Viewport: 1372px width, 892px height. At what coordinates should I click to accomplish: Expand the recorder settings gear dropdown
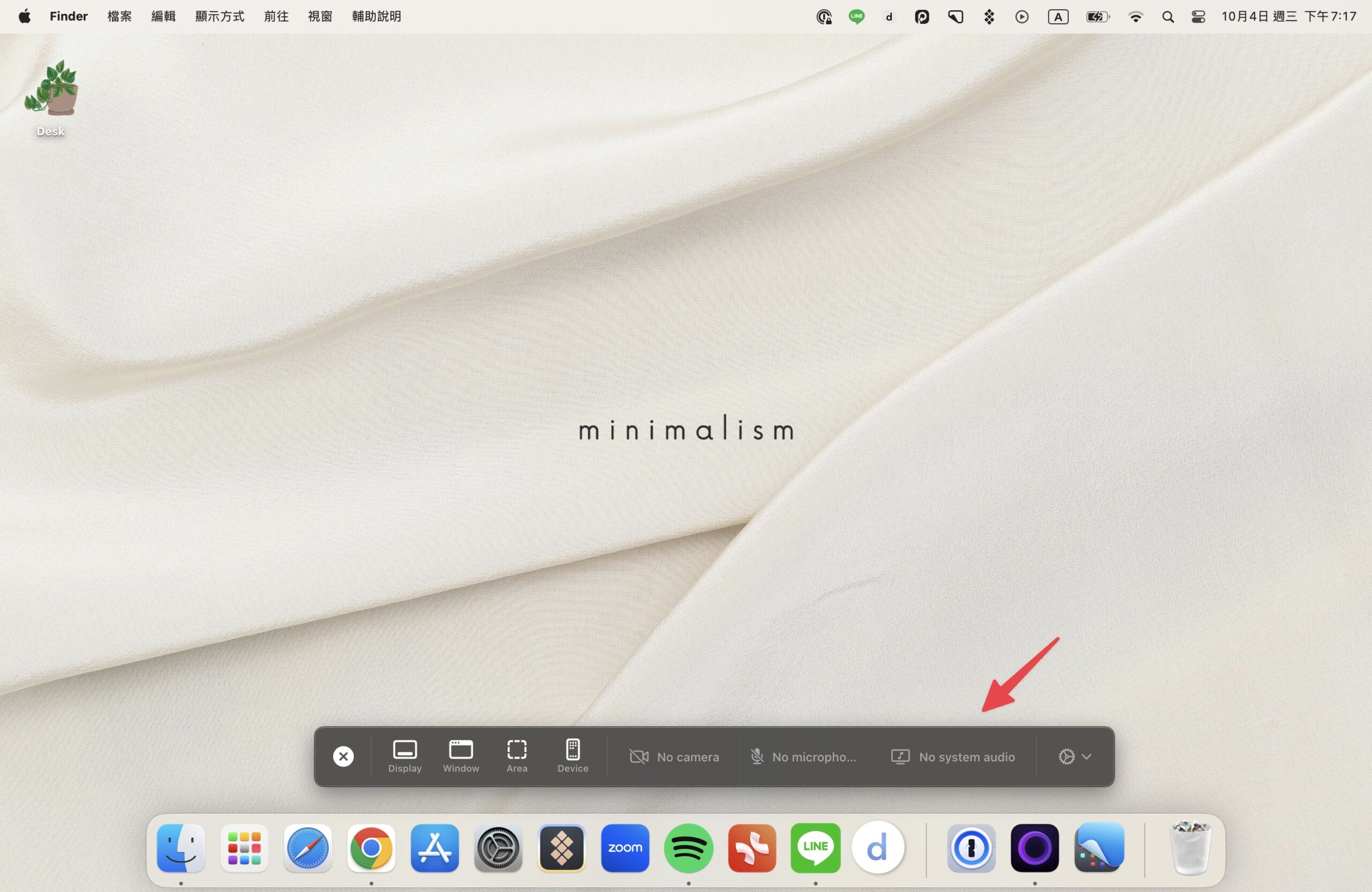[x=1075, y=756]
